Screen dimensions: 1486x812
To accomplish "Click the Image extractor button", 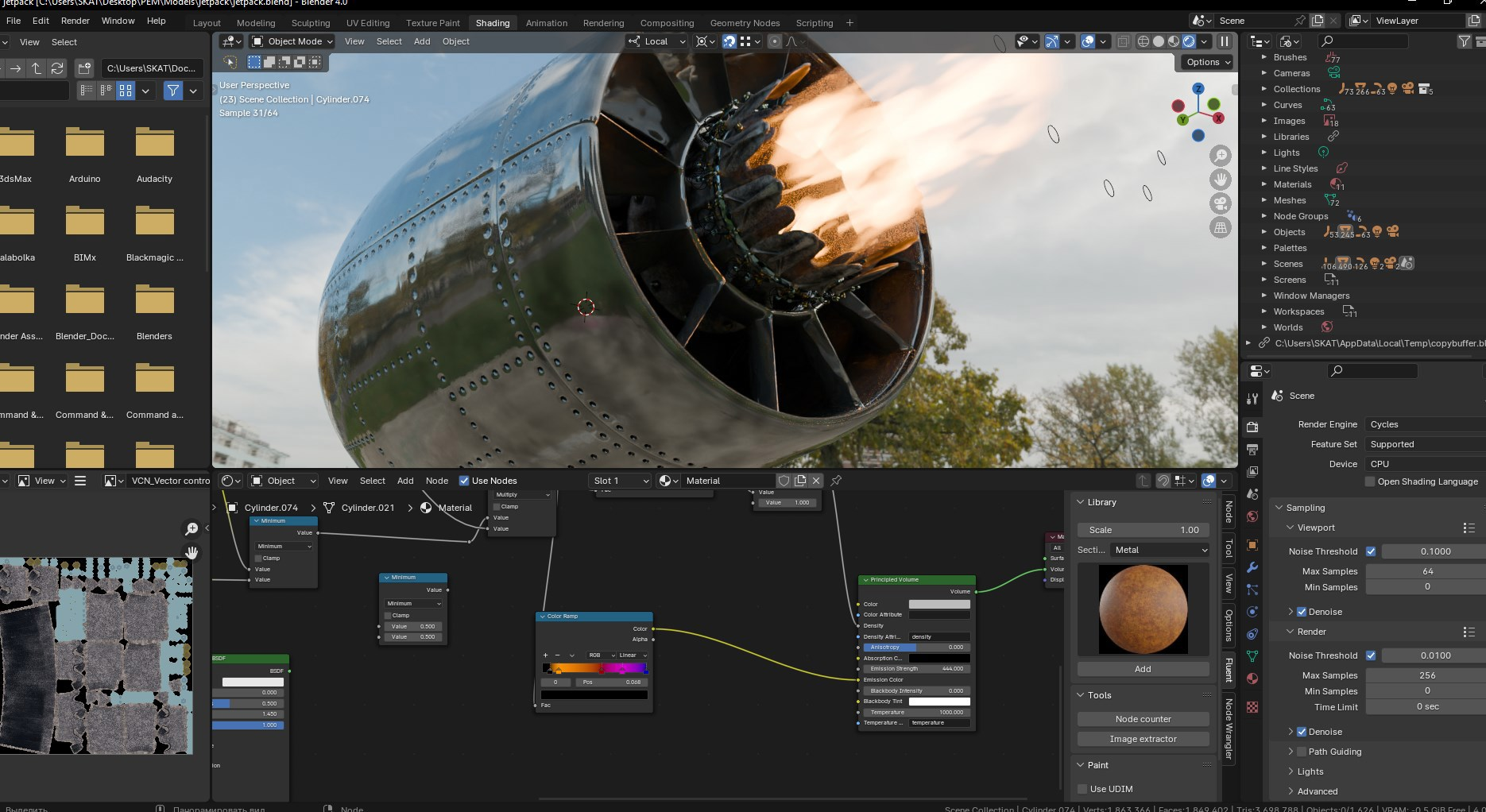I will pyautogui.click(x=1143, y=739).
